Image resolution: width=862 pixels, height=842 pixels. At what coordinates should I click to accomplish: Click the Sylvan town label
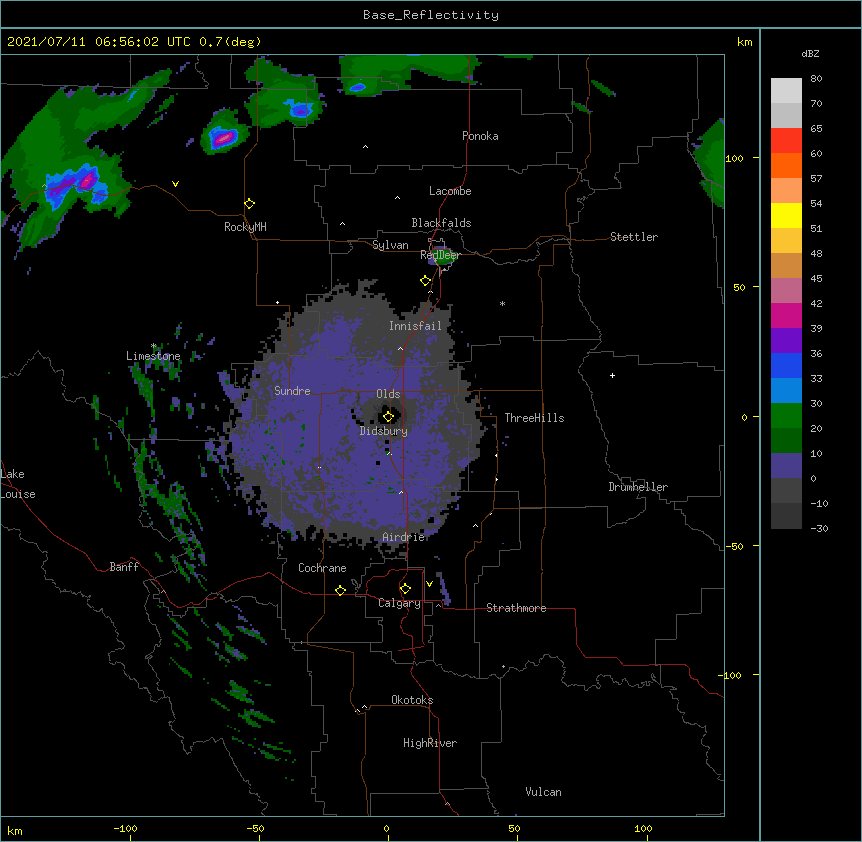(x=390, y=245)
